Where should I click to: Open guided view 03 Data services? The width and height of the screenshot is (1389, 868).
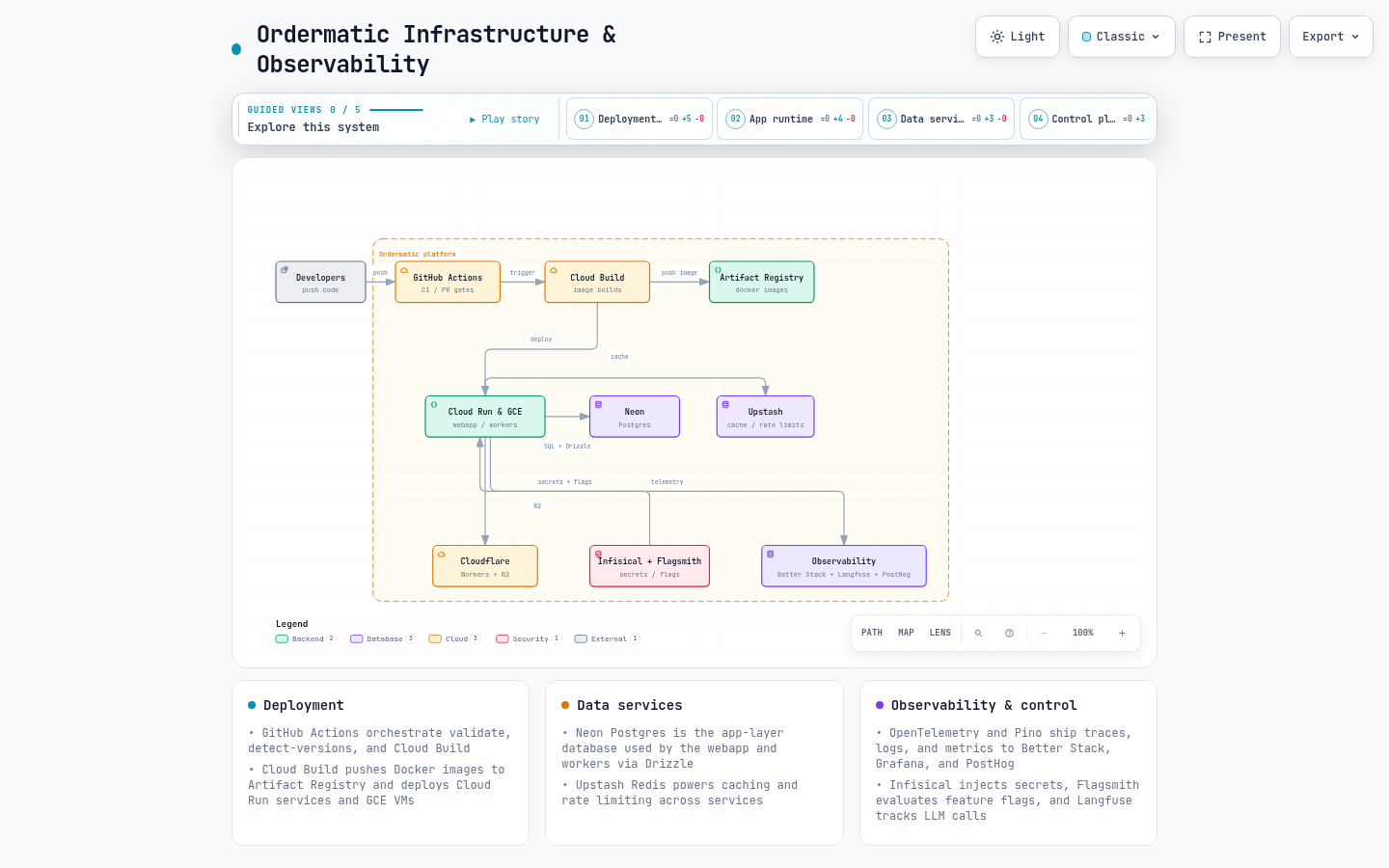click(941, 119)
